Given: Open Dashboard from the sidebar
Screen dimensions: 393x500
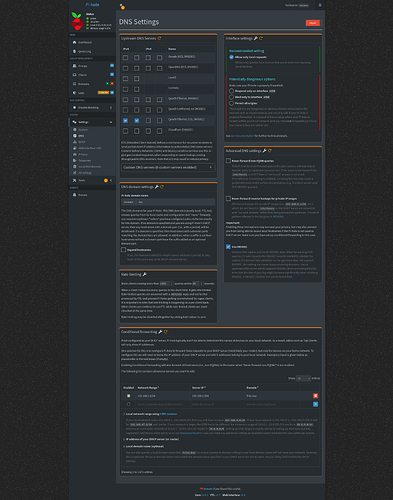Looking at the screenshot, I should click(92, 42).
